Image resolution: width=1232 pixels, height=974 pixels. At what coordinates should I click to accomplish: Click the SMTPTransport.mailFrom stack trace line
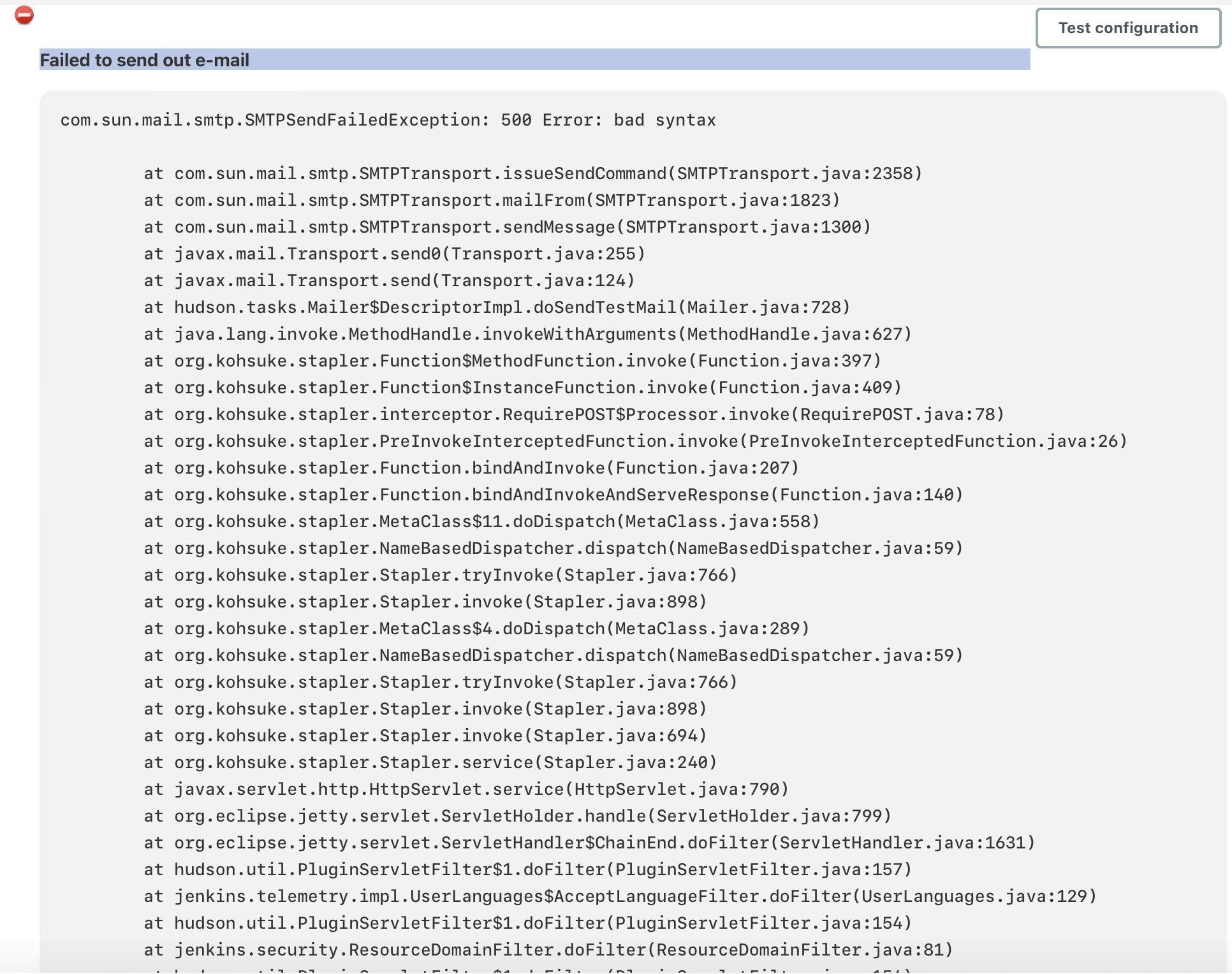click(x=491, y=200)
